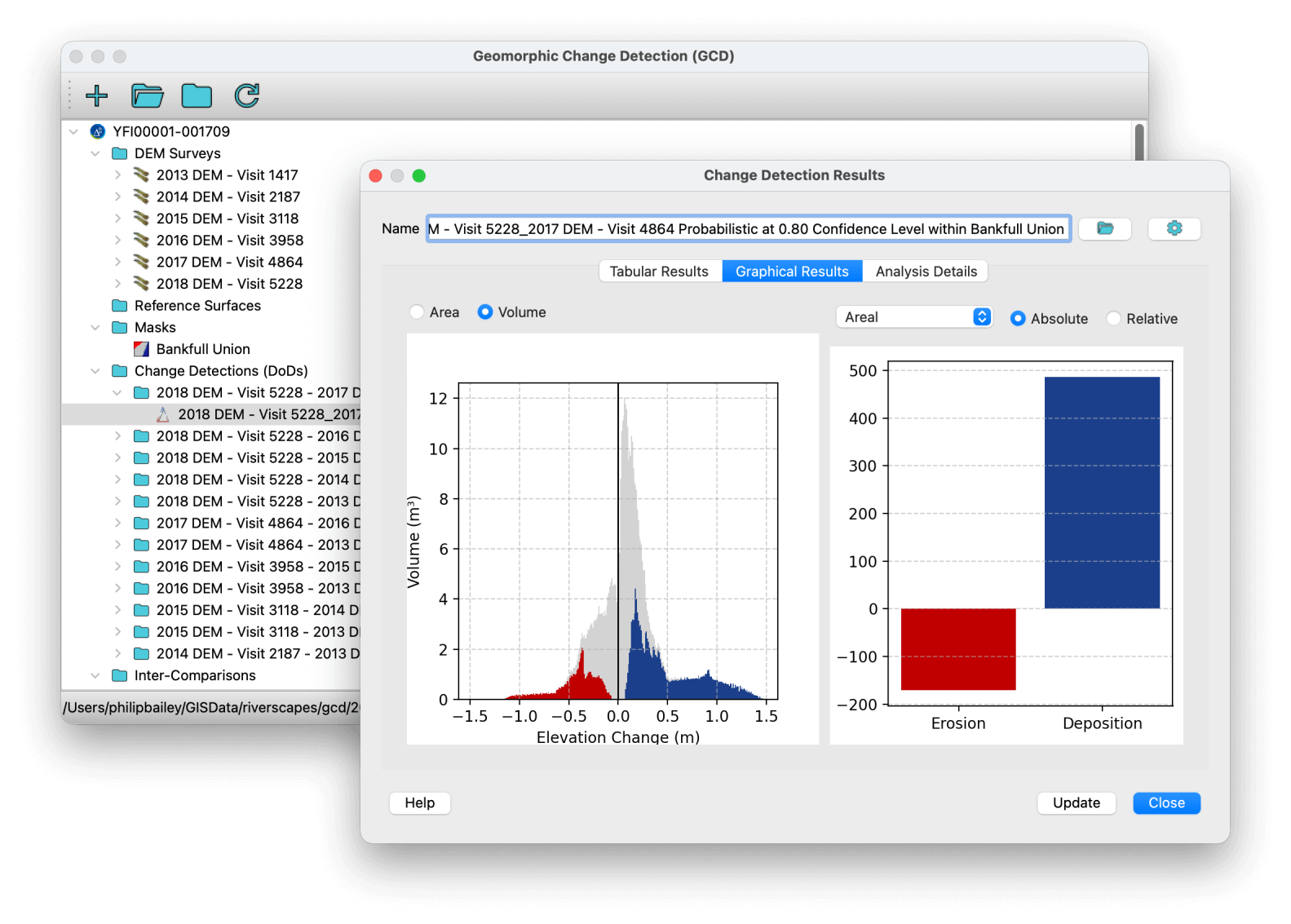Click the blue Deposition bar in chart
This screenshot has width=1291, height=924.
pos(1102,493)
